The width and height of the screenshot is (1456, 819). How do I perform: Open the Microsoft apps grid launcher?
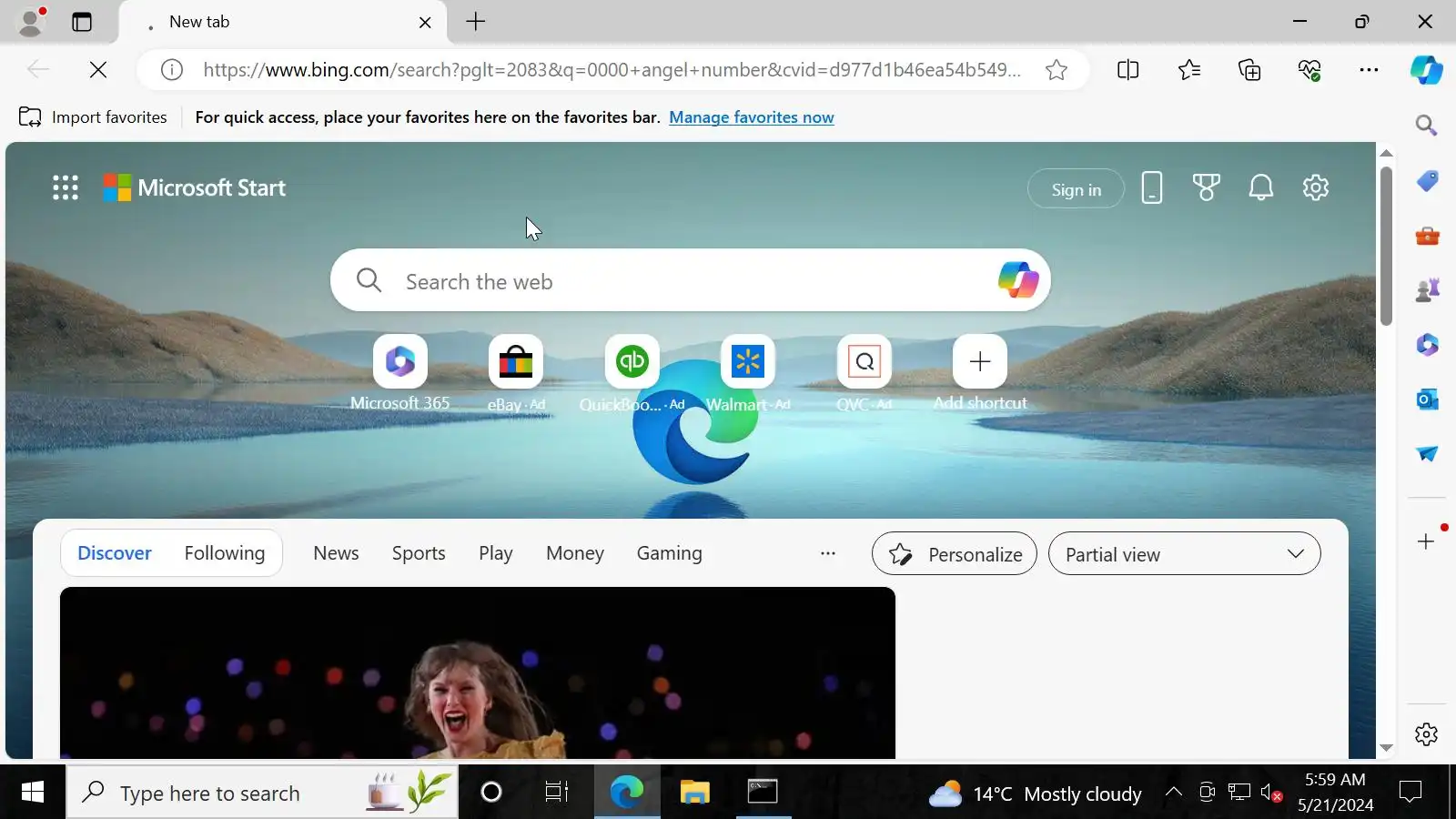66,187
